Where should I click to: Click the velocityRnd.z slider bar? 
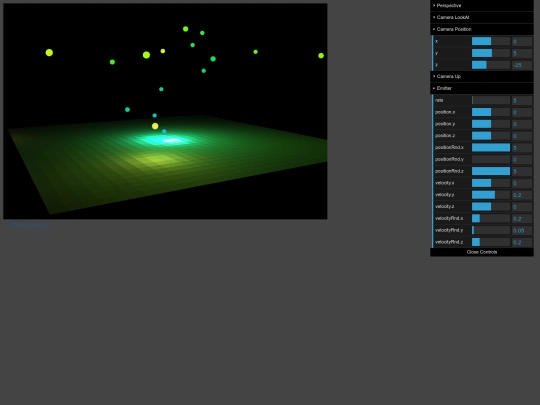tap(491, 242)
